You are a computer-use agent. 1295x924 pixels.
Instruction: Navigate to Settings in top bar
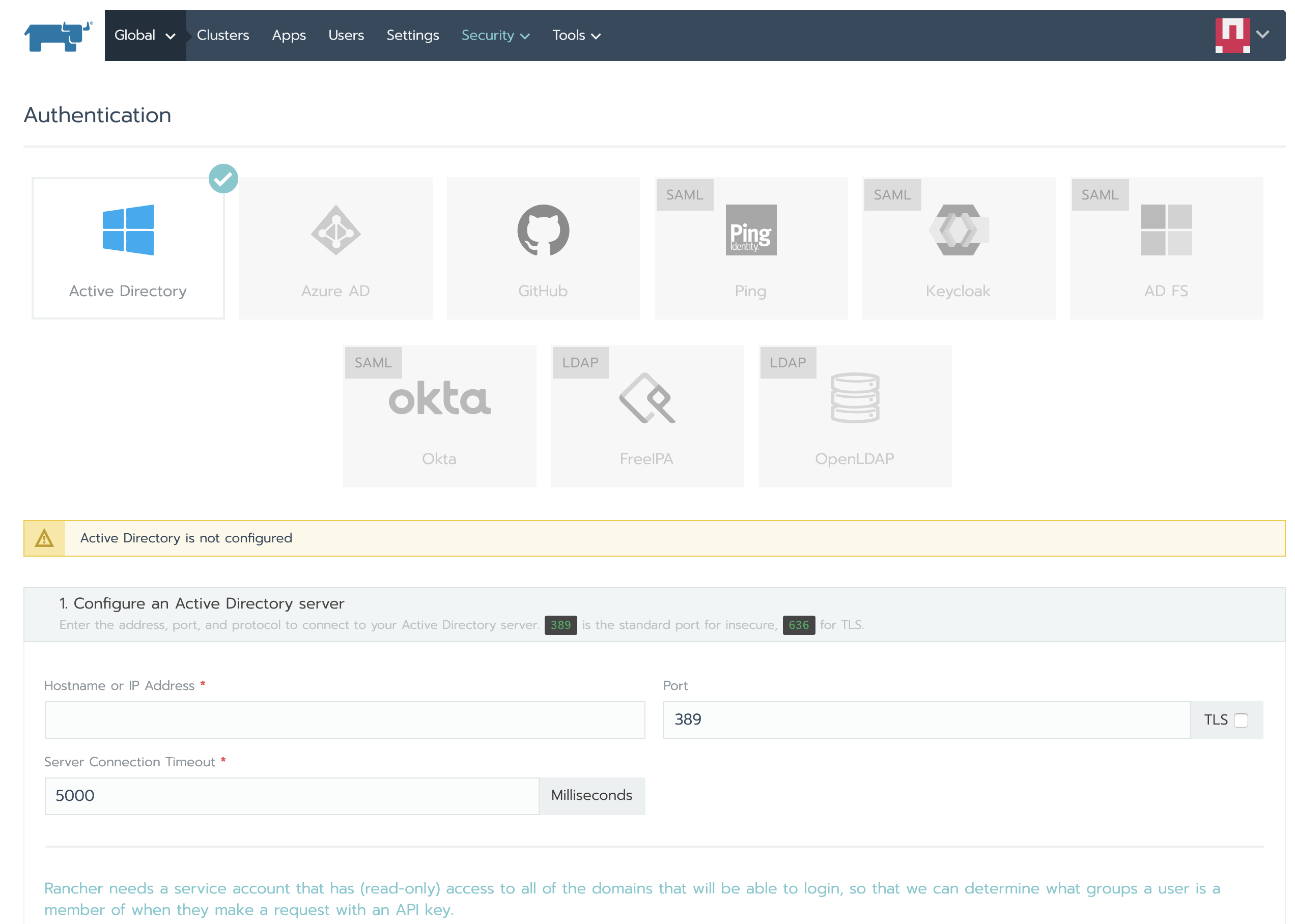point(412,35)
